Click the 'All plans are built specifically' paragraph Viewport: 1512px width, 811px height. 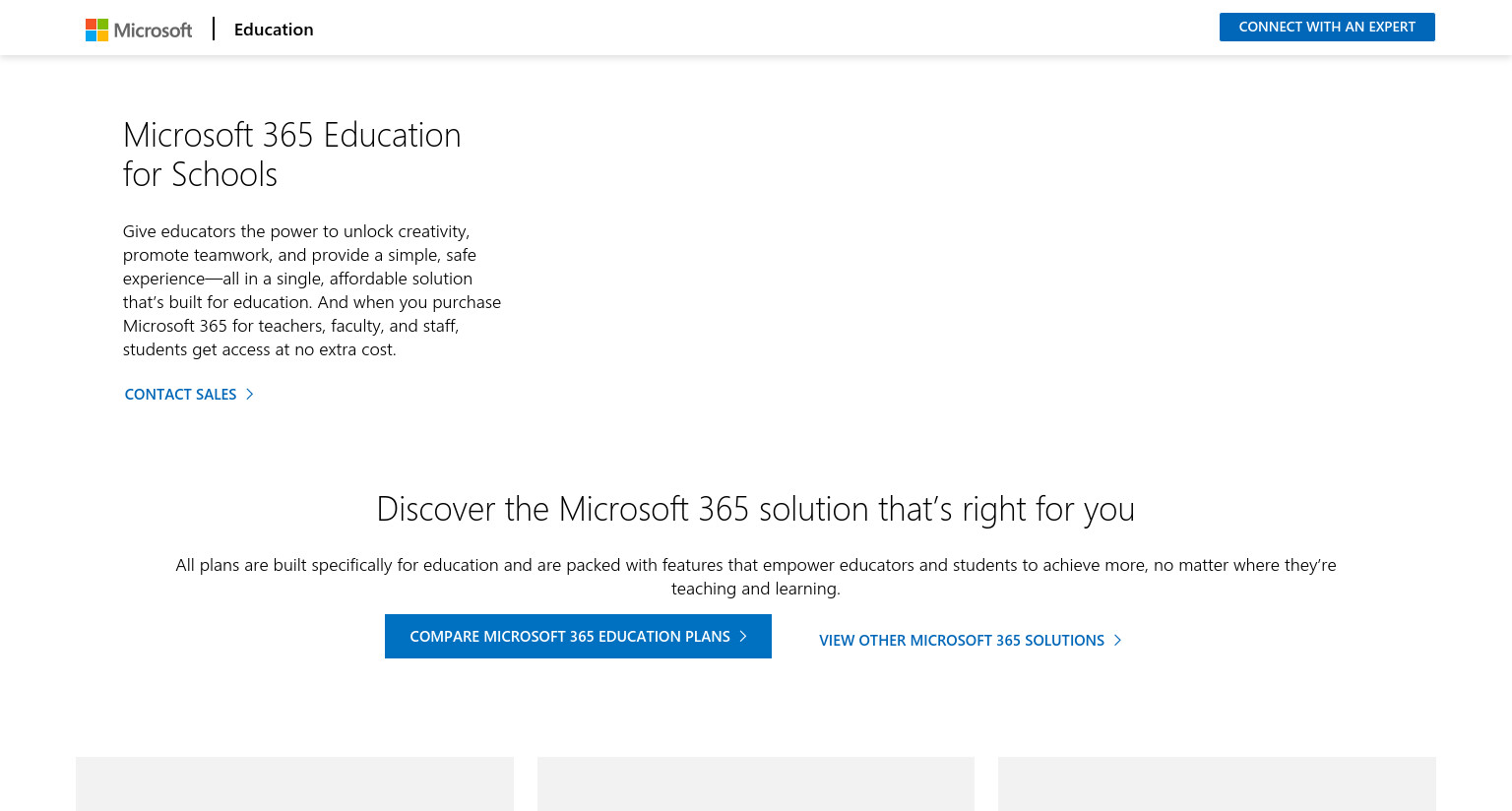(756, 577)
